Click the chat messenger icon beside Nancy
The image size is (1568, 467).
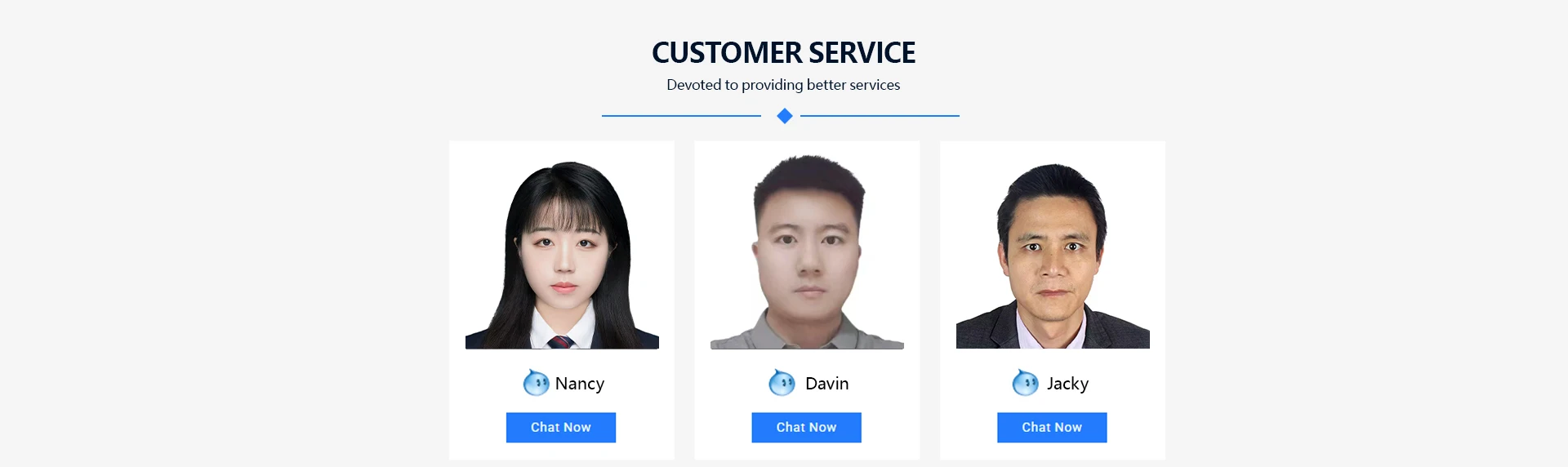coord(536,382)
